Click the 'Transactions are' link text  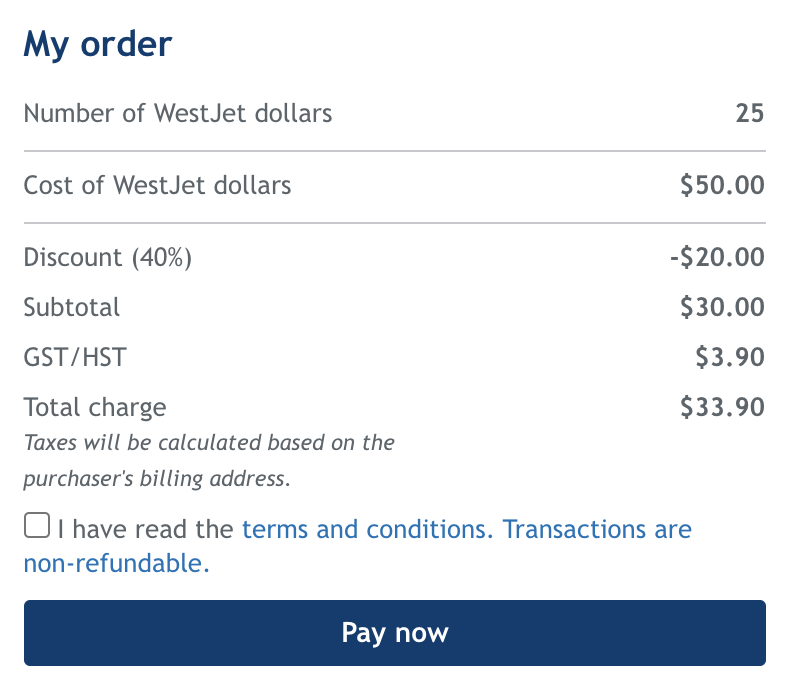pyautogui.click(x=597, y=529)
